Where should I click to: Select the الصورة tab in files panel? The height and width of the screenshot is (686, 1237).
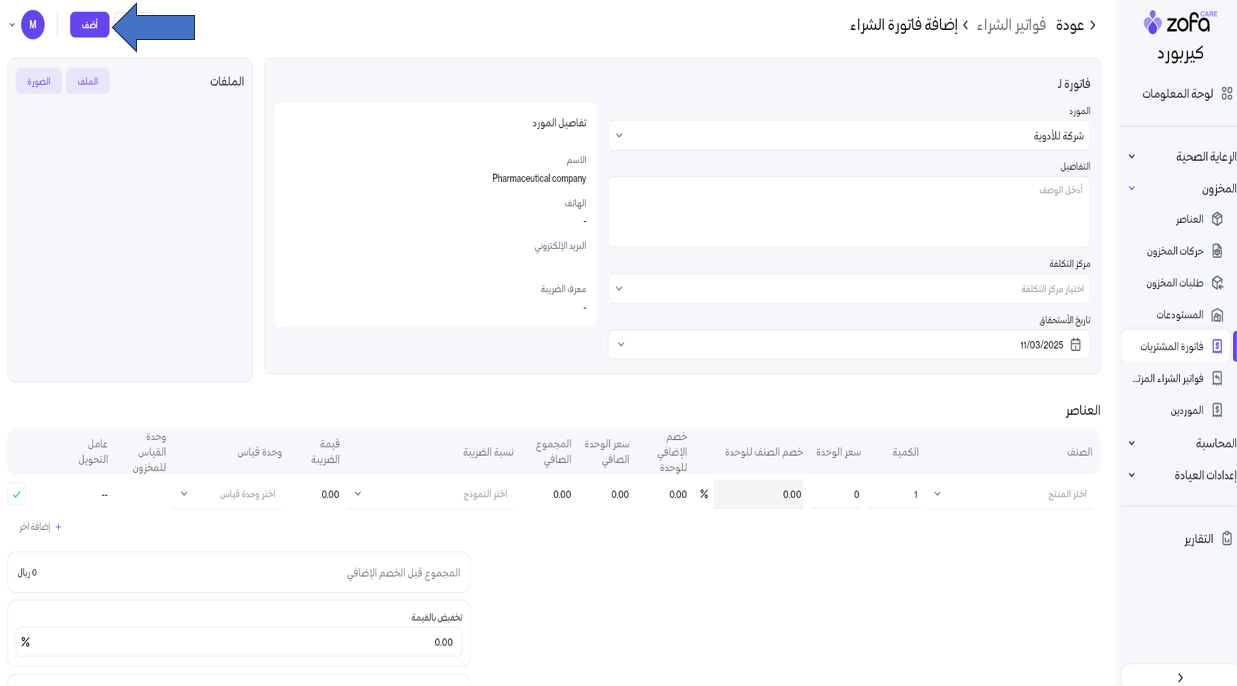tap(39, 81)
